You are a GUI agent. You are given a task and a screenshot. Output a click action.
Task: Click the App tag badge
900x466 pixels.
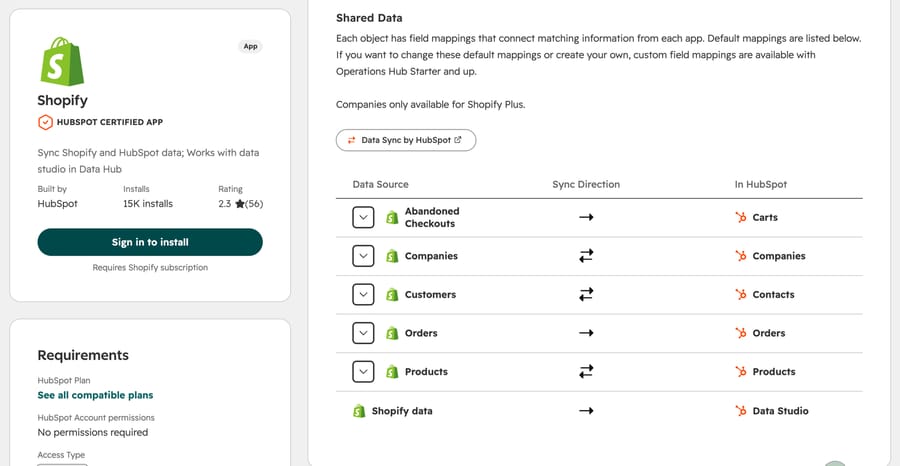(x=250, y=46)
